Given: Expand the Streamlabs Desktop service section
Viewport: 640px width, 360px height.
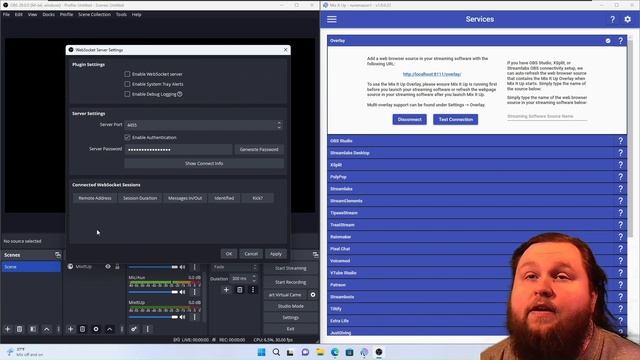Looking at the screenshot, I should (477, 153).
